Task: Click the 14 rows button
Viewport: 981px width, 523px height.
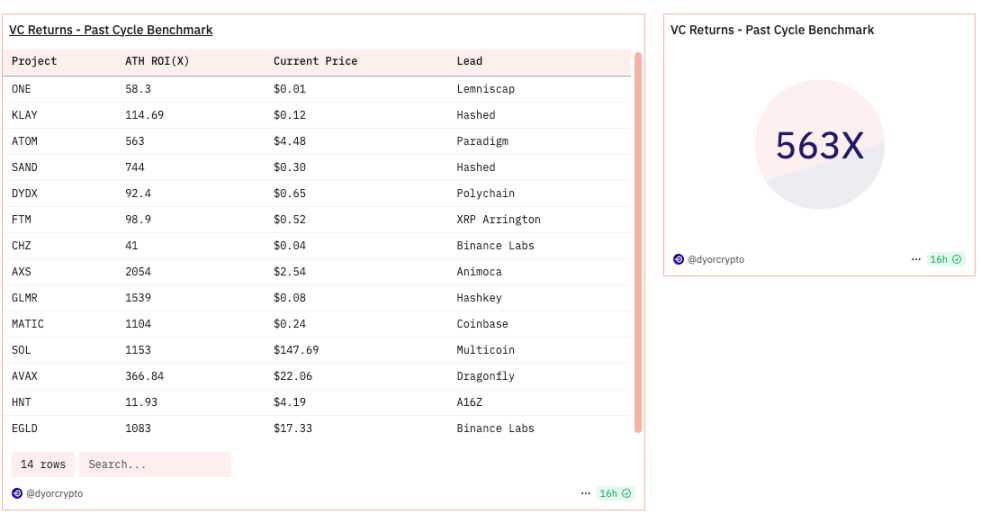Action: point(43,464)
